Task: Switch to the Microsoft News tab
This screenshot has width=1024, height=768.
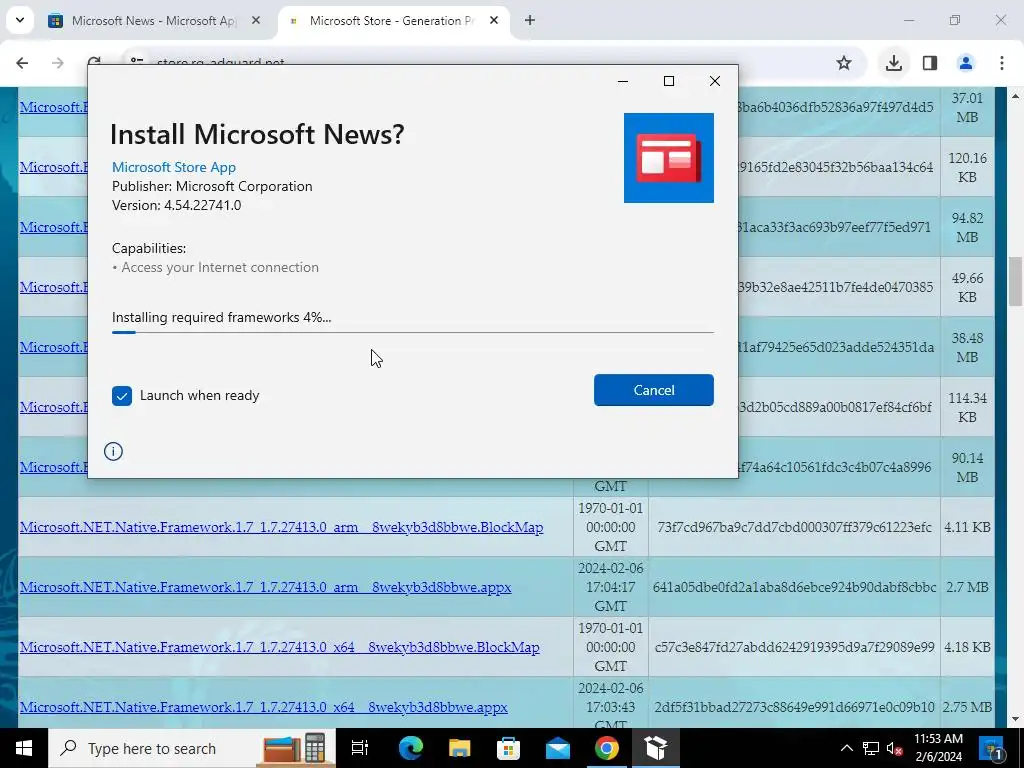Action: (x=155, y=21)
